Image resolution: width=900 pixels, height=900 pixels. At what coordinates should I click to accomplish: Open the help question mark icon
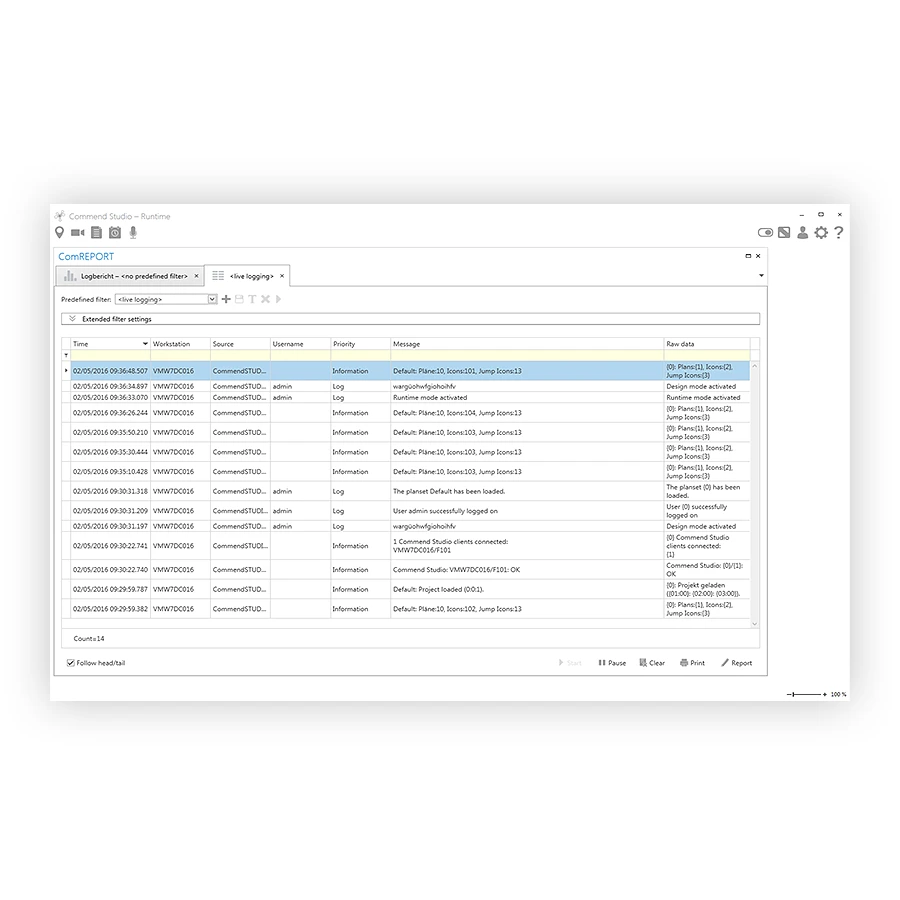coord(839,232)
